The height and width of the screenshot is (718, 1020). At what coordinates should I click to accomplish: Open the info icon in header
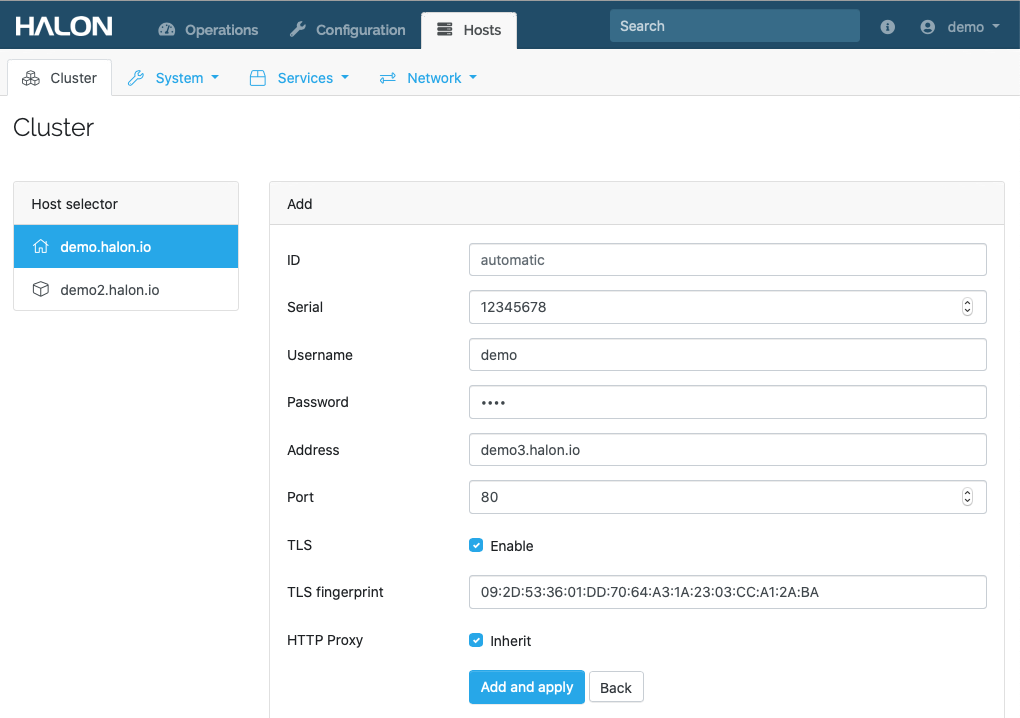[887, 27]
